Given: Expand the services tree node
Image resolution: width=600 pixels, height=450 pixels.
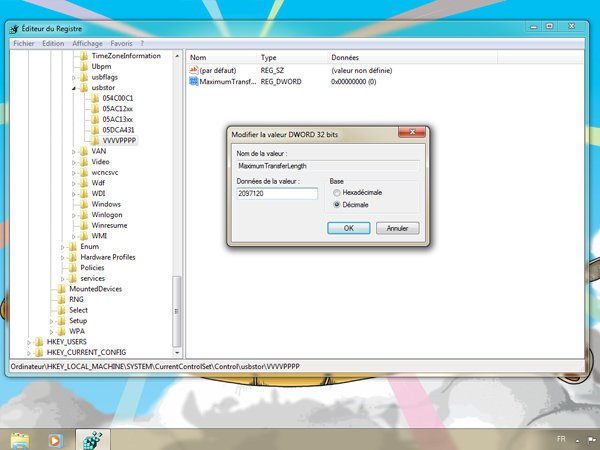Looking at the screenshot, I should coord(63,279).
